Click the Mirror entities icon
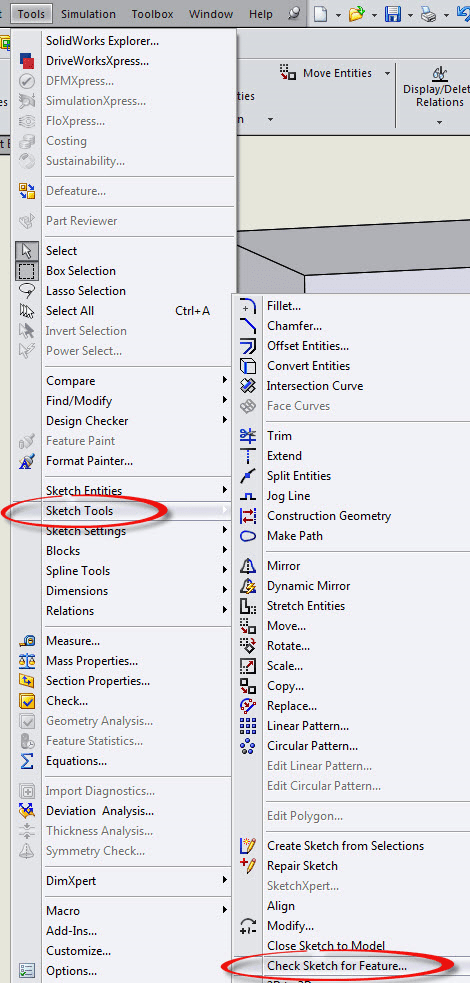The width and height of the screenshot is (470, 983). point(248,566)
